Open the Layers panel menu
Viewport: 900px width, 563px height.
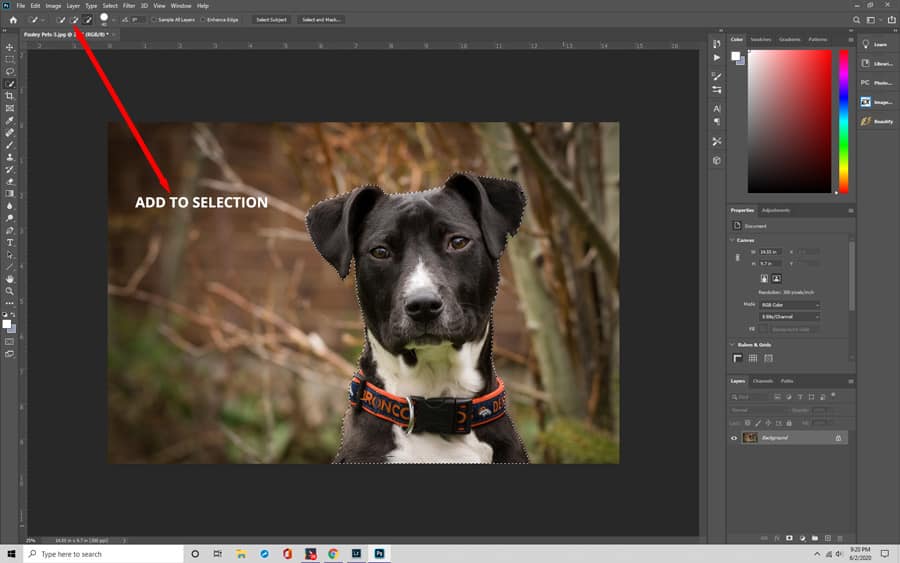tap(851, 381)
